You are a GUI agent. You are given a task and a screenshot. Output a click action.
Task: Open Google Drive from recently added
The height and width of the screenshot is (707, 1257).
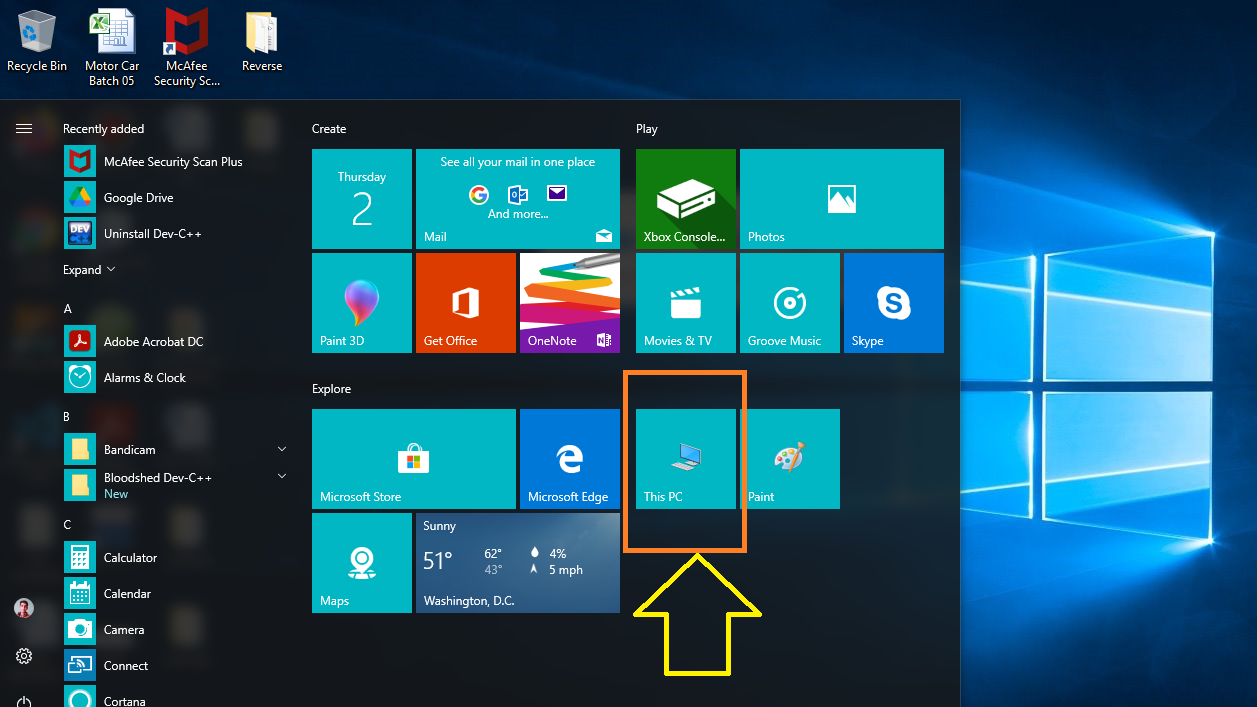coord(176,198)
